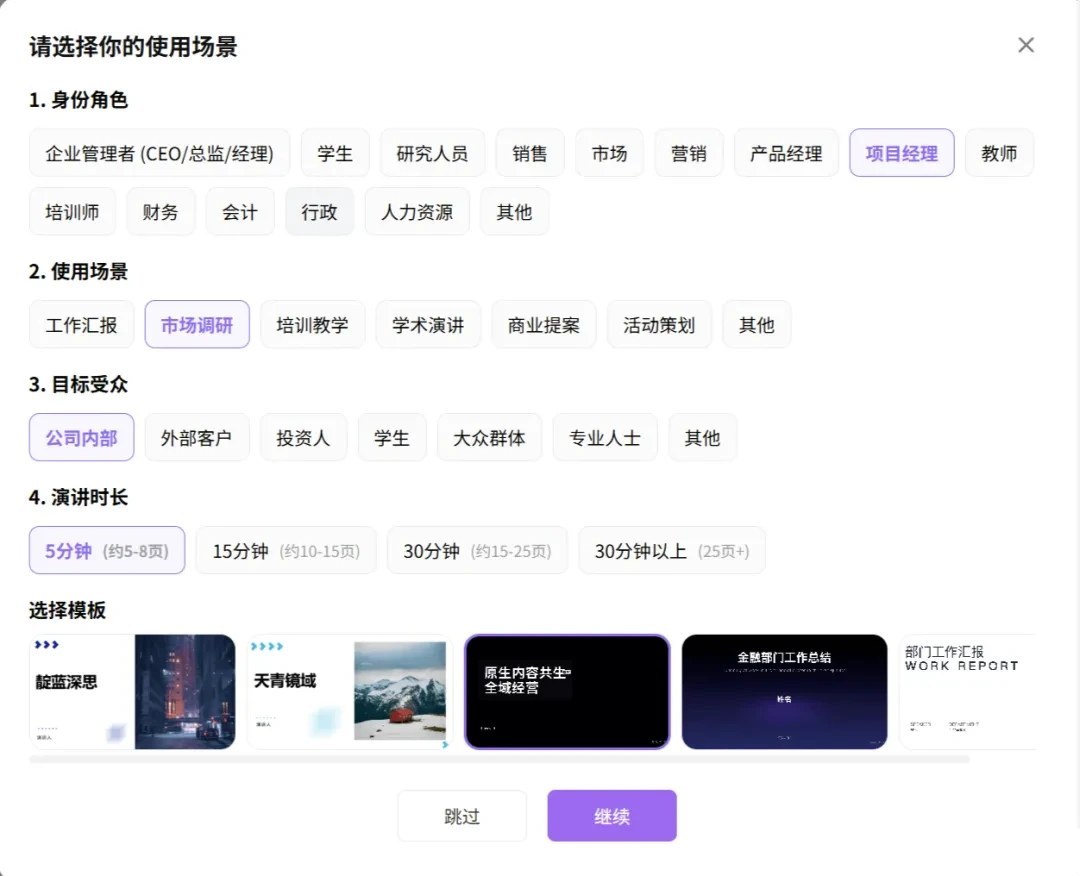The height and width of the screenshot is (876, 1080).
Task: Select the 天青镜域 template
Action: point(350,691)
